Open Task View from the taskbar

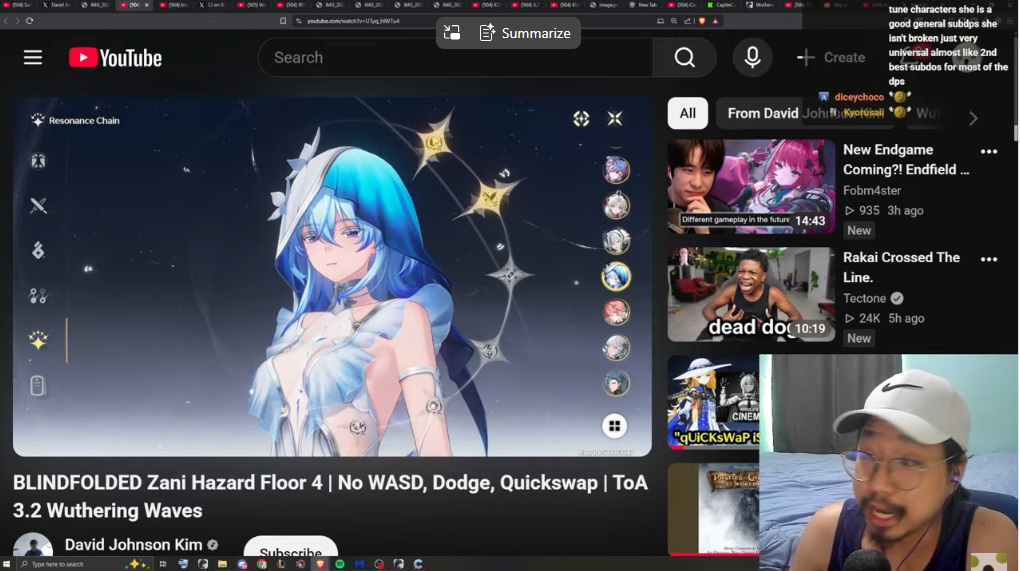(x=163, y=564)
